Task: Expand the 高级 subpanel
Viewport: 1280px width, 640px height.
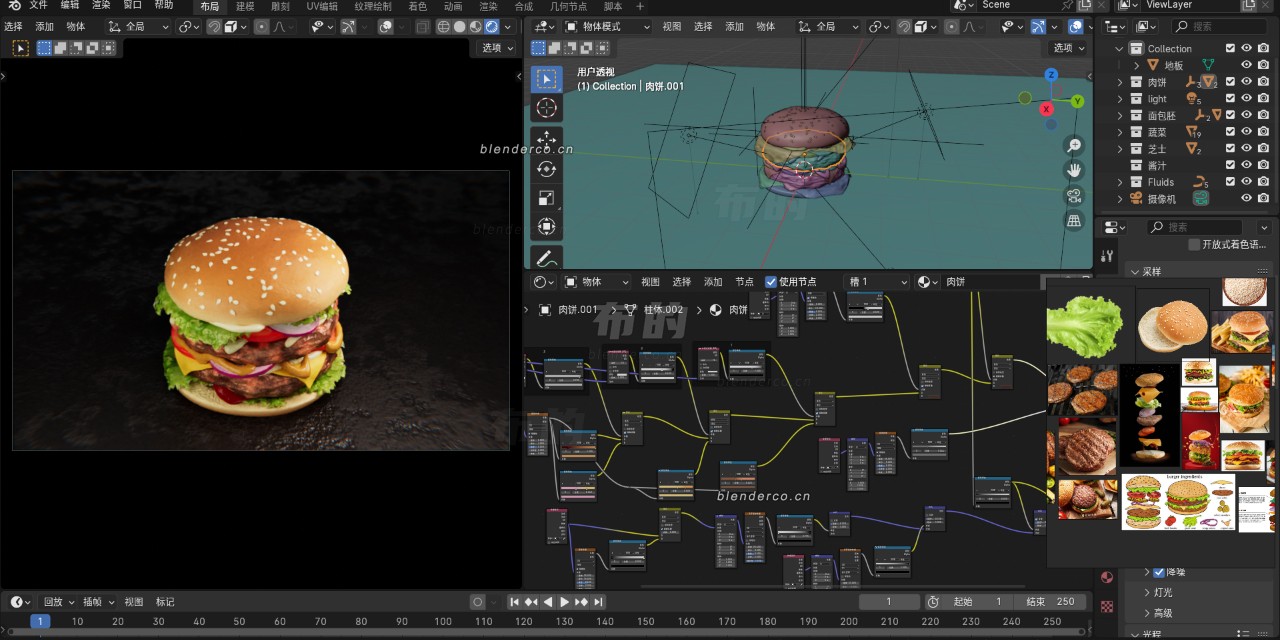Action: click(x=1147, y=613)
